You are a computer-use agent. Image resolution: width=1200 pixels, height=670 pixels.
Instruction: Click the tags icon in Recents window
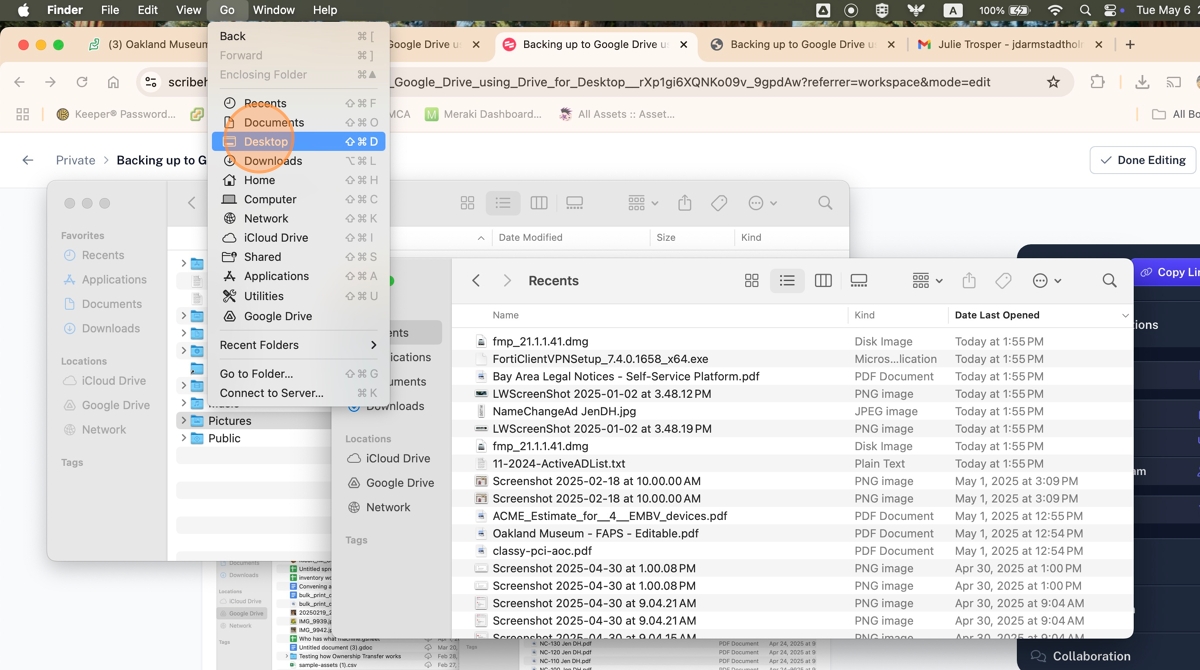(x=1003, y=281)
